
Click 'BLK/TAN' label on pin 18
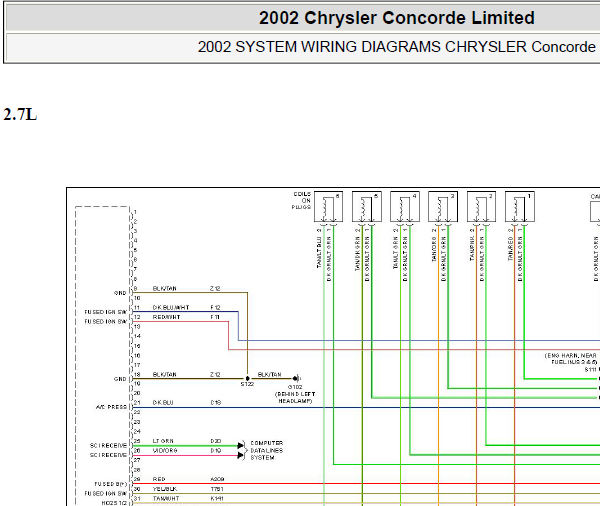(165, 374)
